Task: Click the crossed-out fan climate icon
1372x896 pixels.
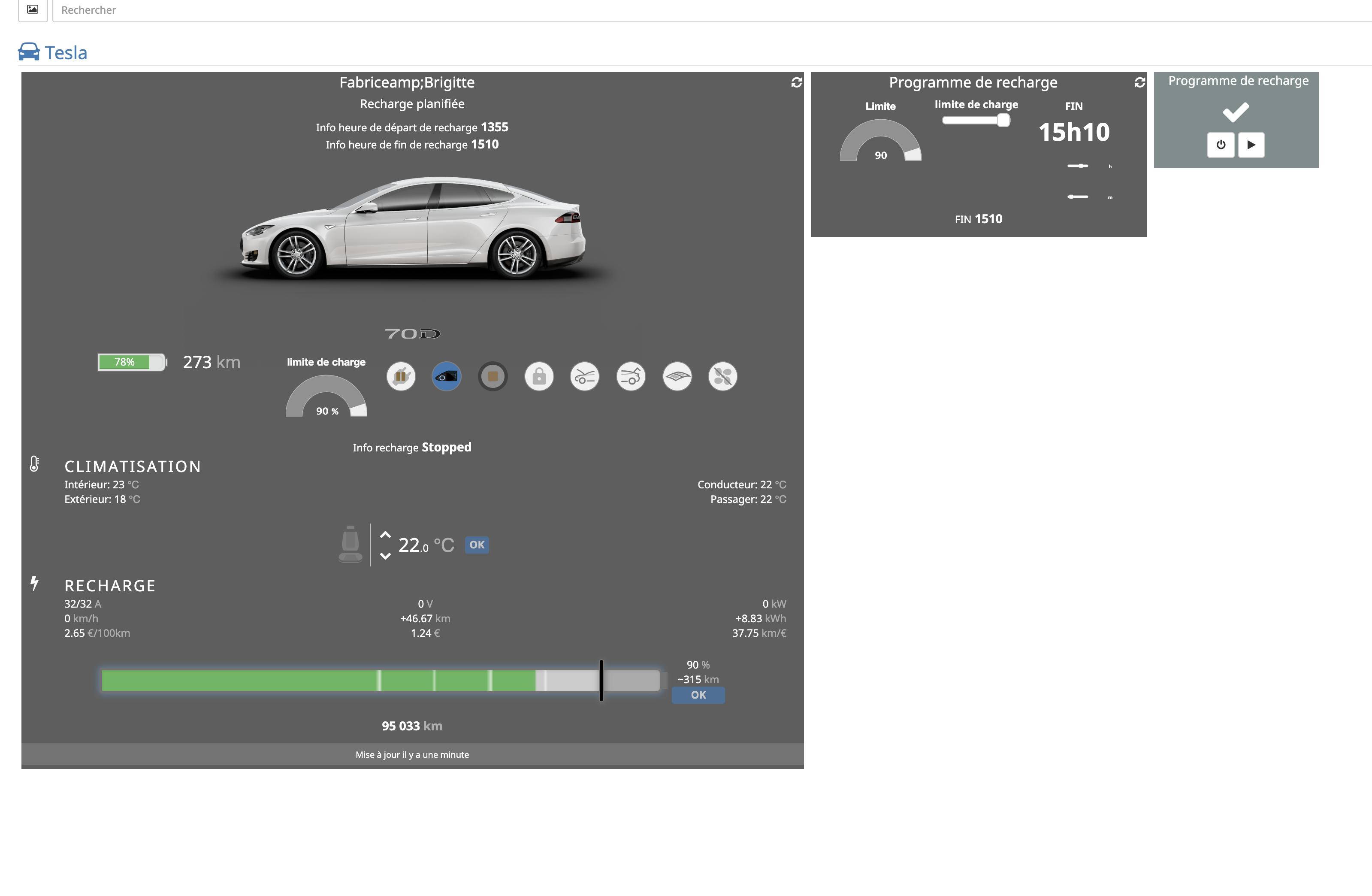Action: tap(722, 376)
